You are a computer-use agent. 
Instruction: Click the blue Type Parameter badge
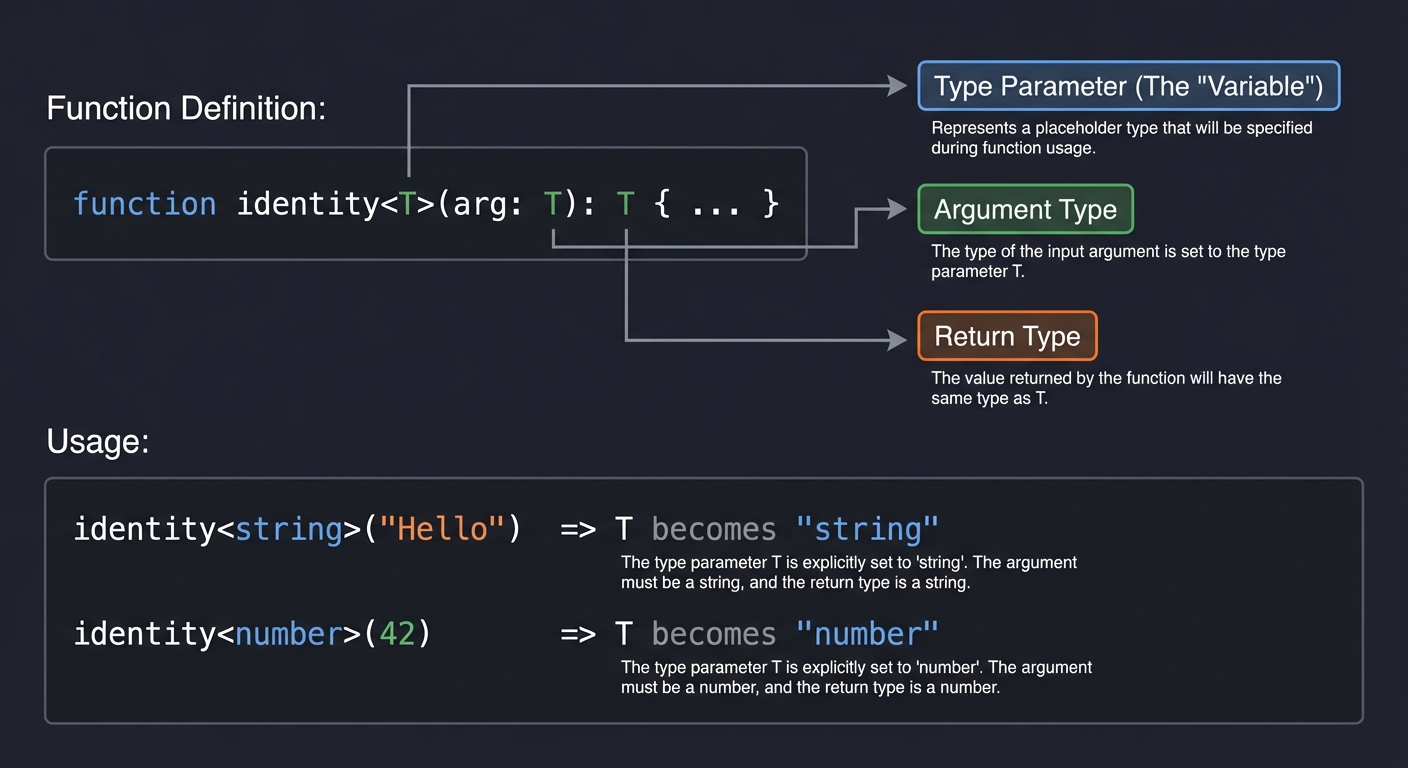(x=1128, y=86)
